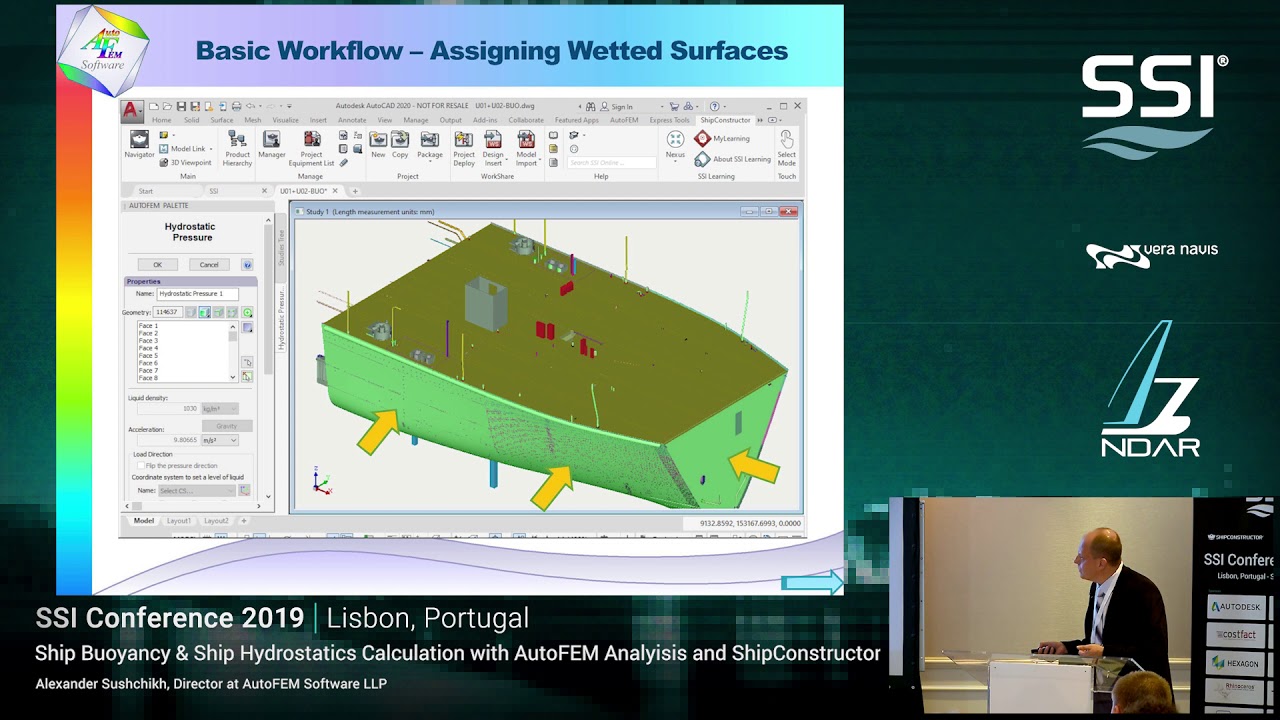The image size is (1280, 720).
Task: Click the first small icon in Help panel
Action: pos(553,135)
